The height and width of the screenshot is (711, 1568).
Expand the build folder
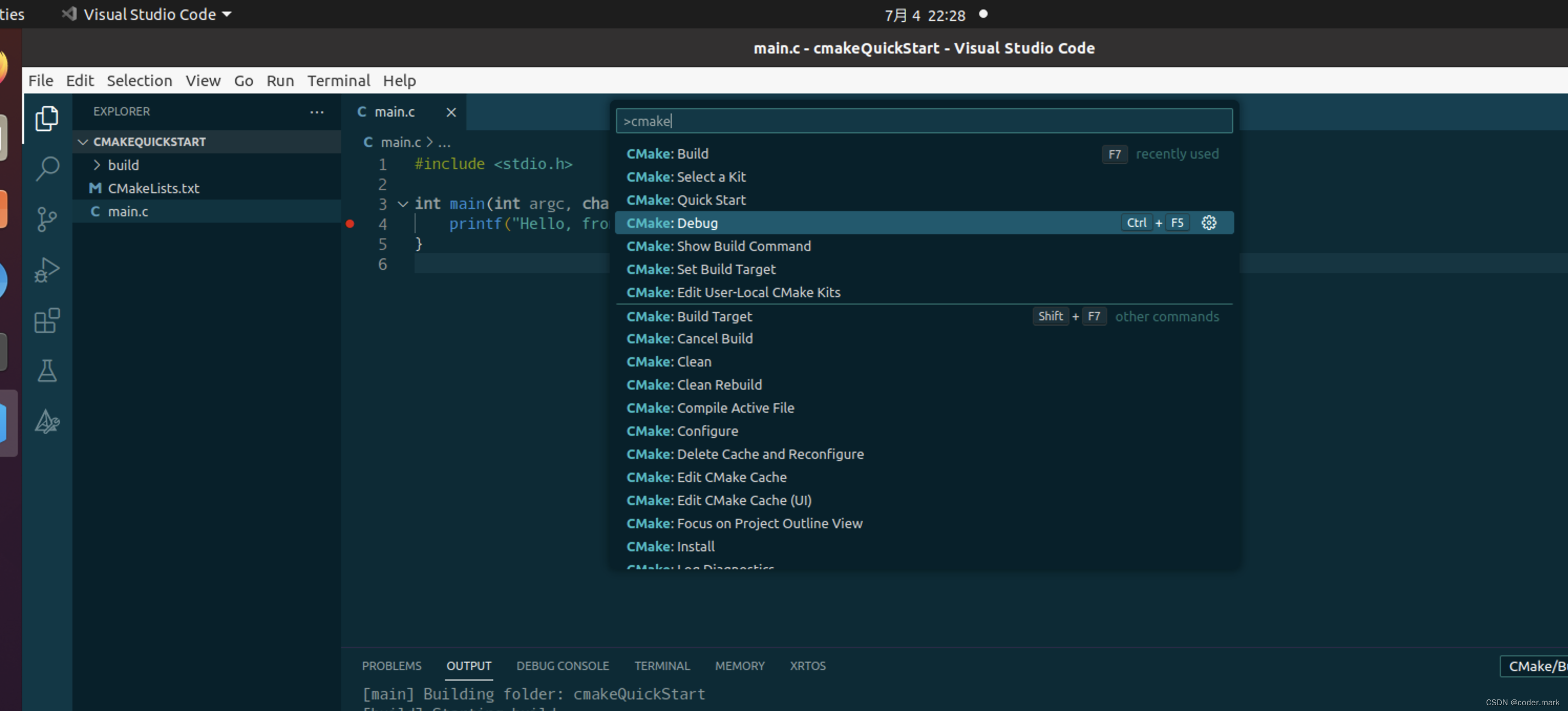point(97,164)
